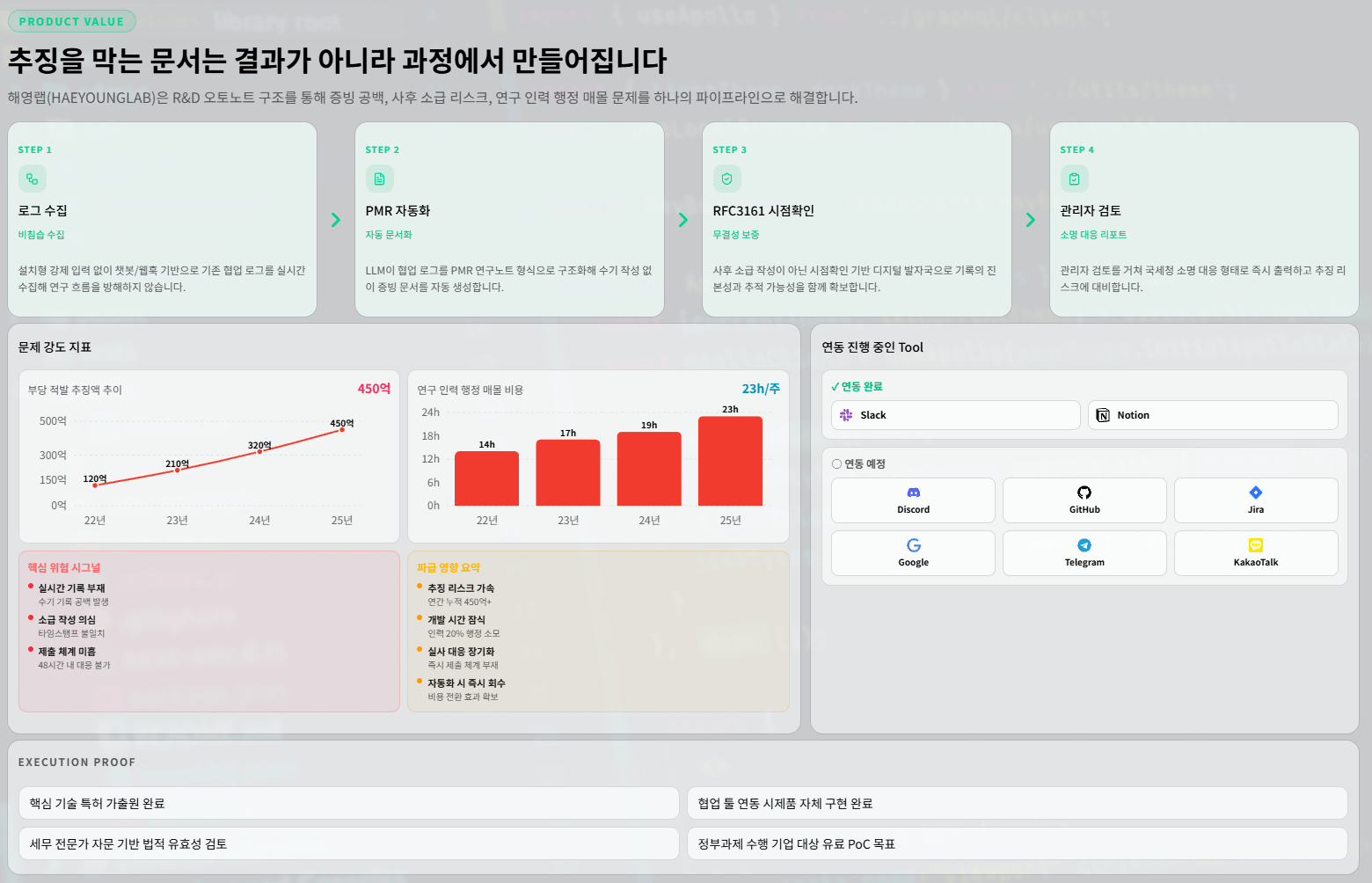
Task: Click the PRODUCT VALUE badge
Action: [72, 21]
